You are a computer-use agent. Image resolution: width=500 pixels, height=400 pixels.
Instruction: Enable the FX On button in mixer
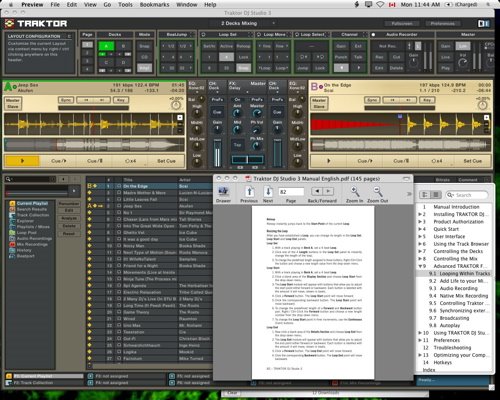coord(237,100)
